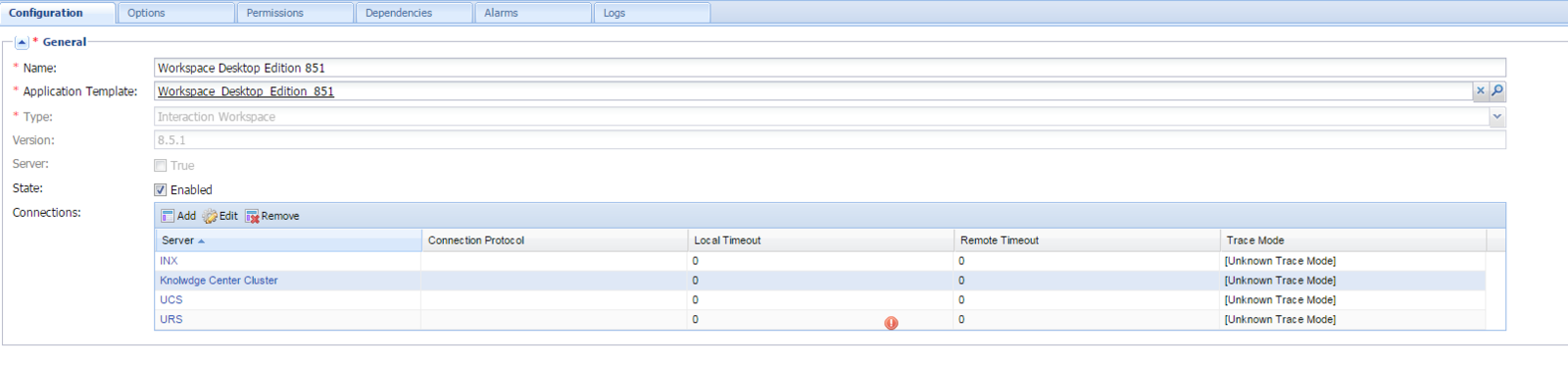
Task: Open the Type dropdown arrow
Action: (1496, 117)
